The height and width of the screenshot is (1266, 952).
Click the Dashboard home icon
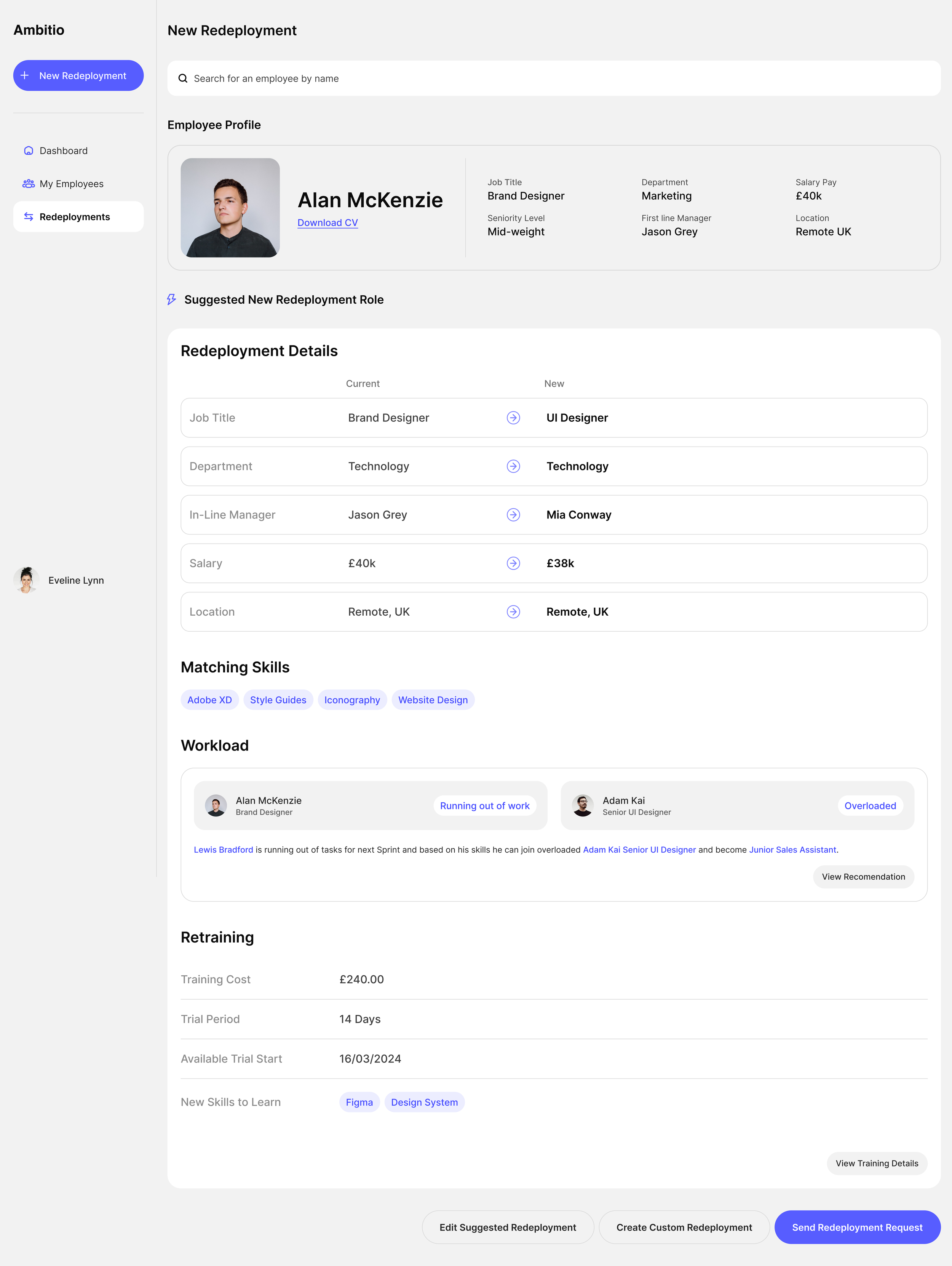[x=29, y=150]
